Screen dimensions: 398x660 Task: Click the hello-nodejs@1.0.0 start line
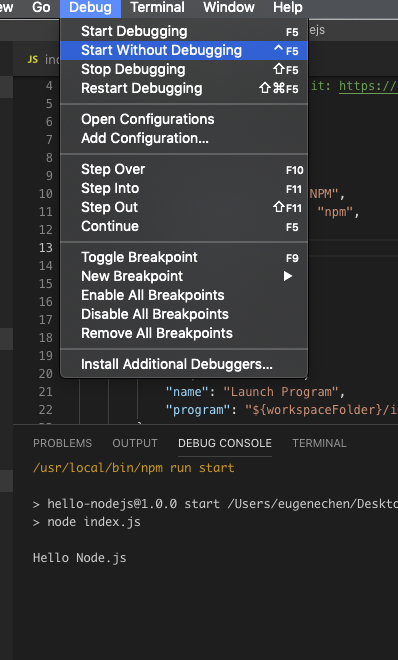215,504
